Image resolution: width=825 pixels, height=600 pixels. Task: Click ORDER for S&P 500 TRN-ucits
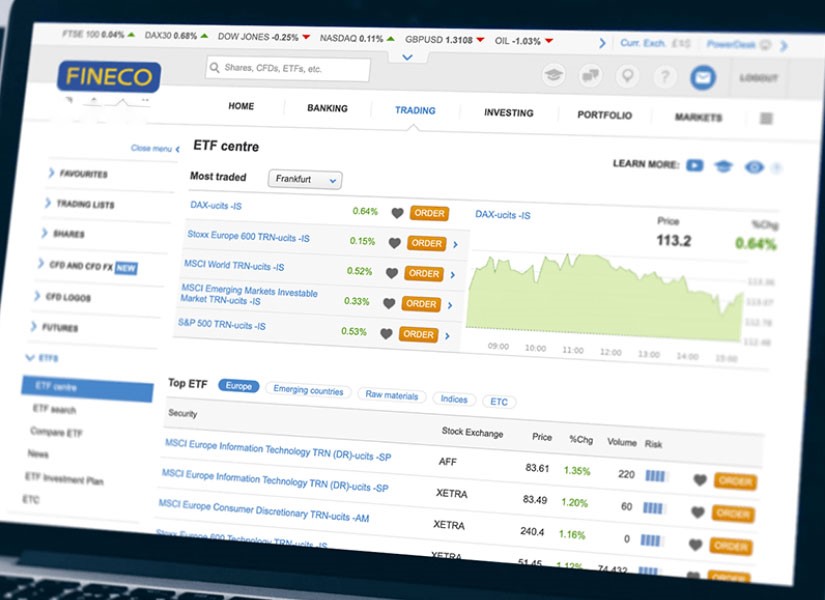tap(418, 334)
